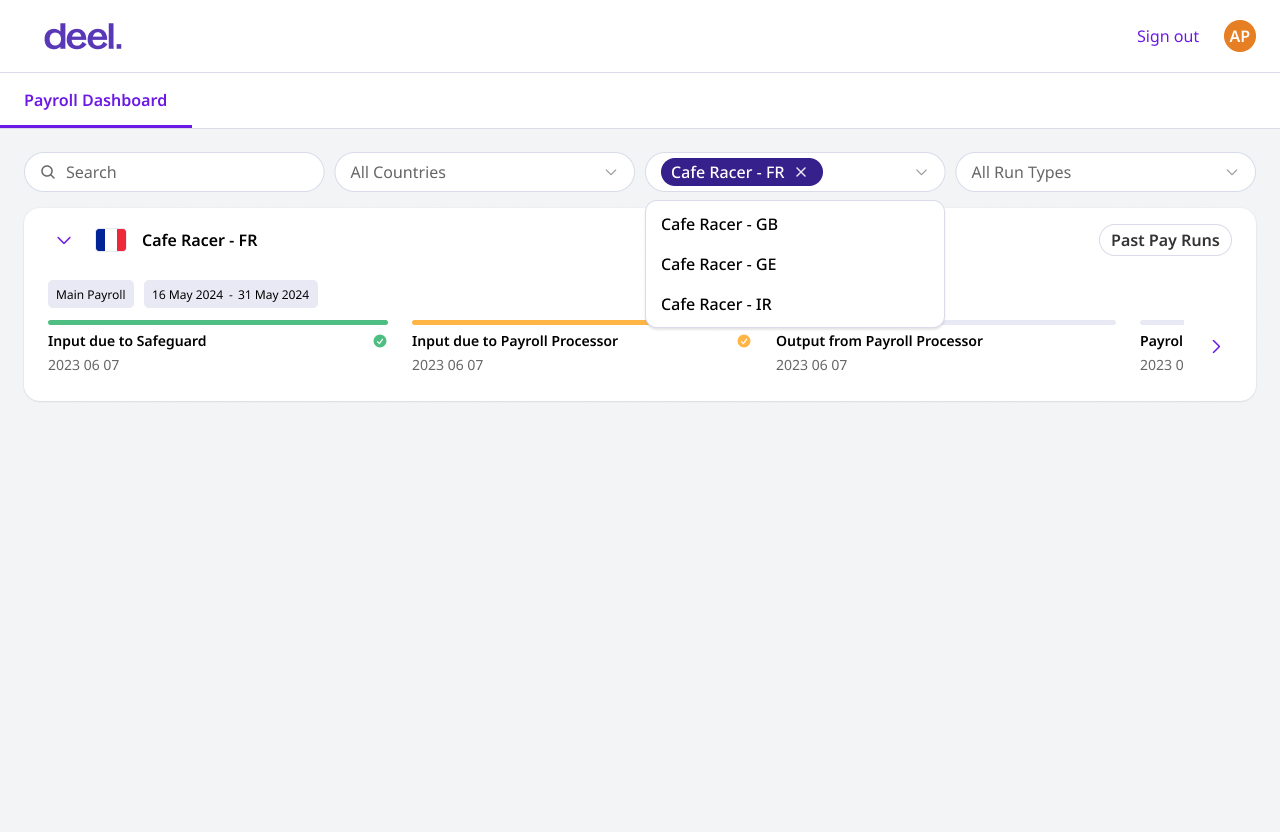
Task: Click the green Input due to Safeguard progress bar
Action: [x=218, y=322]
